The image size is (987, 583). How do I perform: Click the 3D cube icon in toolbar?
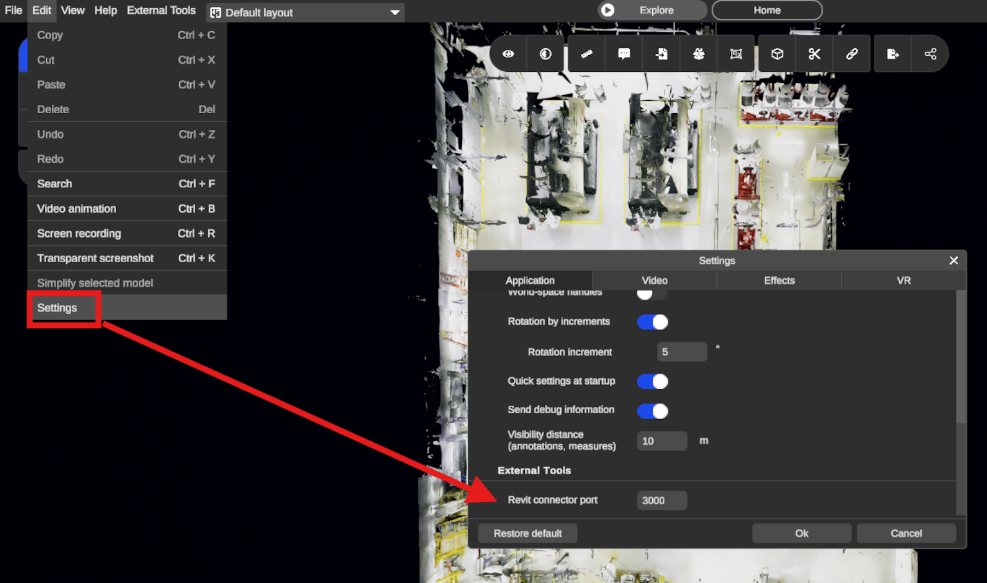(x=777, y=54)
